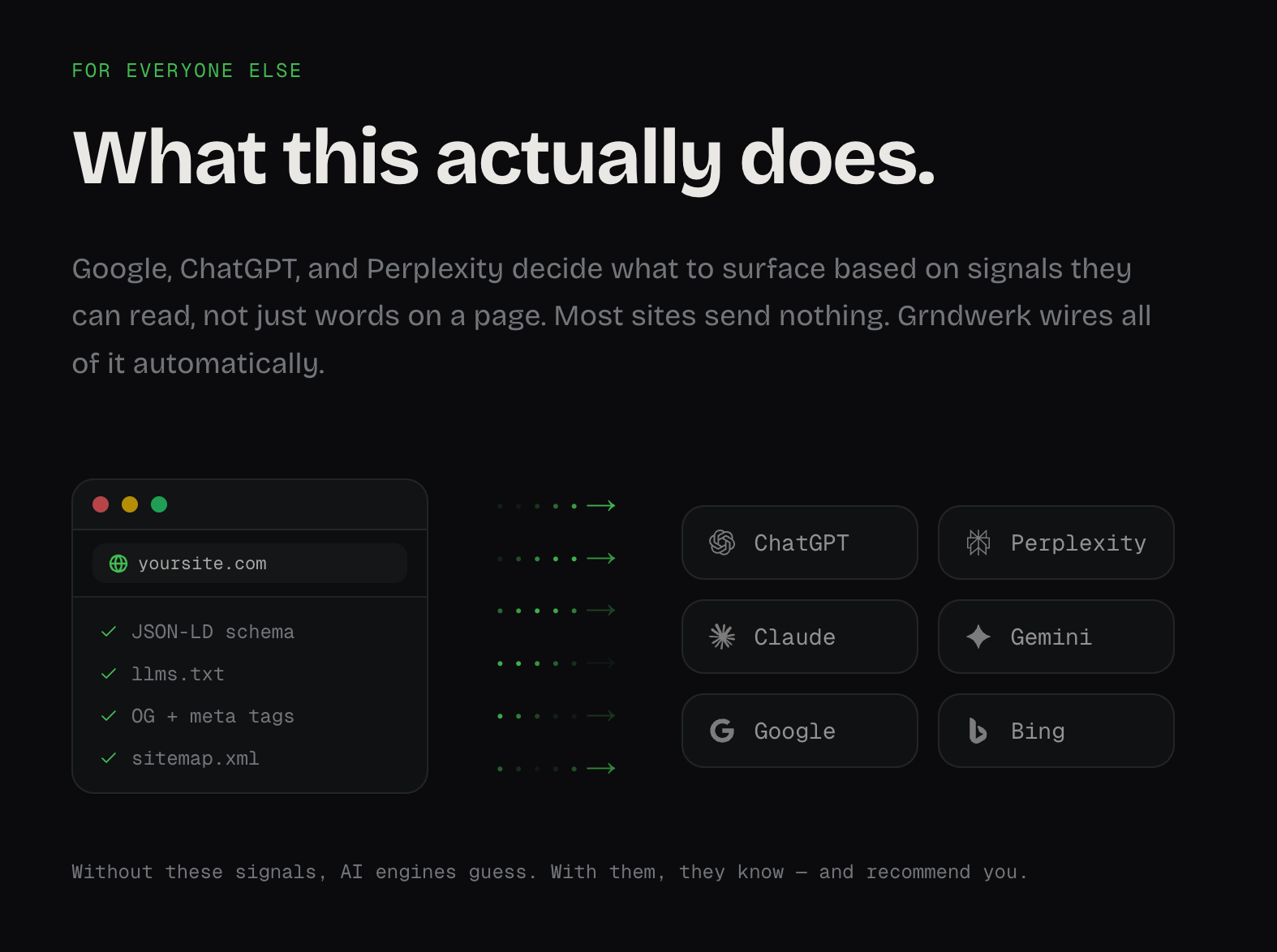The image size is (1277, 952).
Task: Click the Google G icon
Action: [x=722, y=731]
